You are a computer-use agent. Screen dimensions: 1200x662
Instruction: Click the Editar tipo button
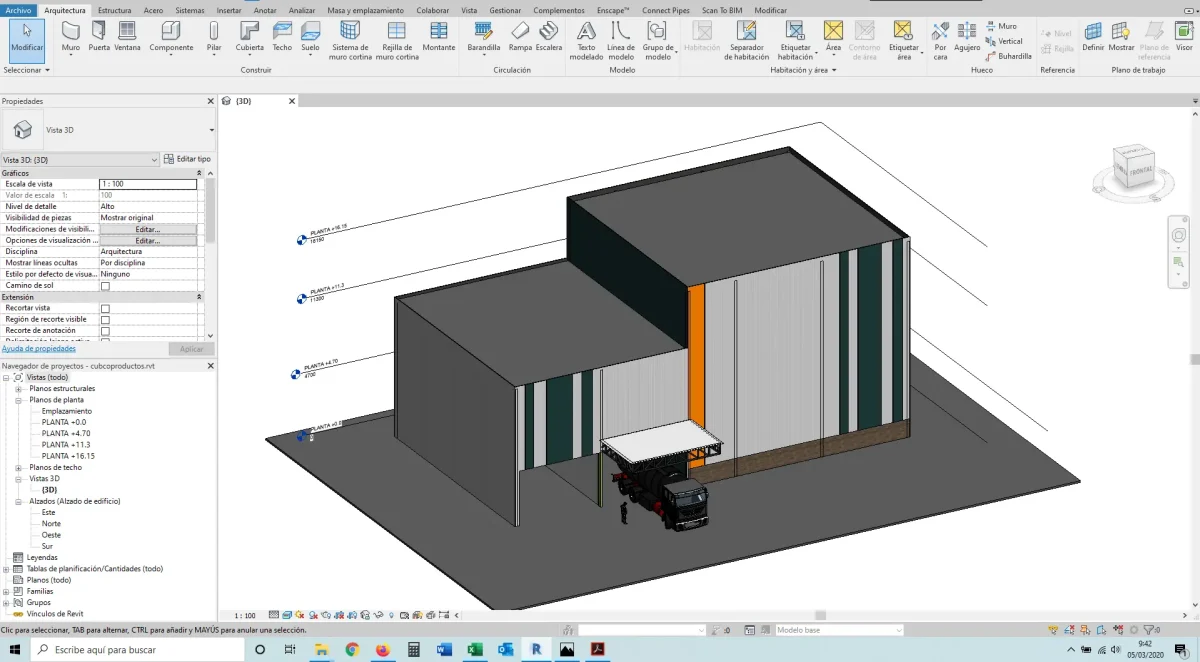click(187, 159)
